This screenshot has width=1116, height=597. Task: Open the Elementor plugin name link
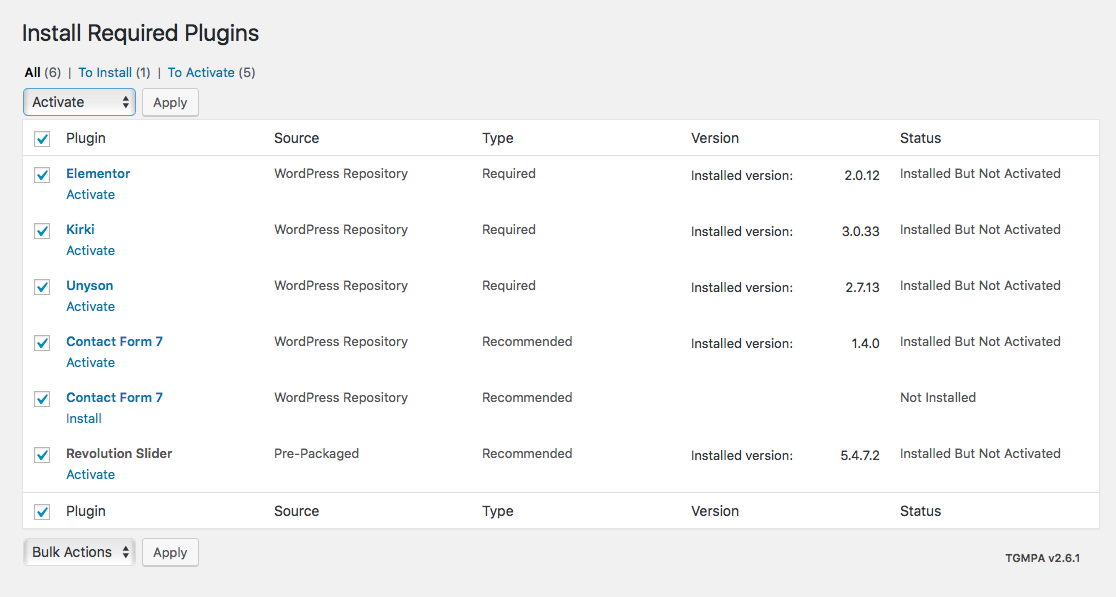98,174
